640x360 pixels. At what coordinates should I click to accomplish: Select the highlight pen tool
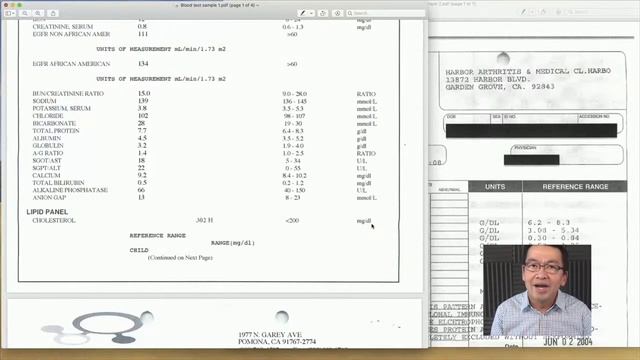[x=302, y=13]
